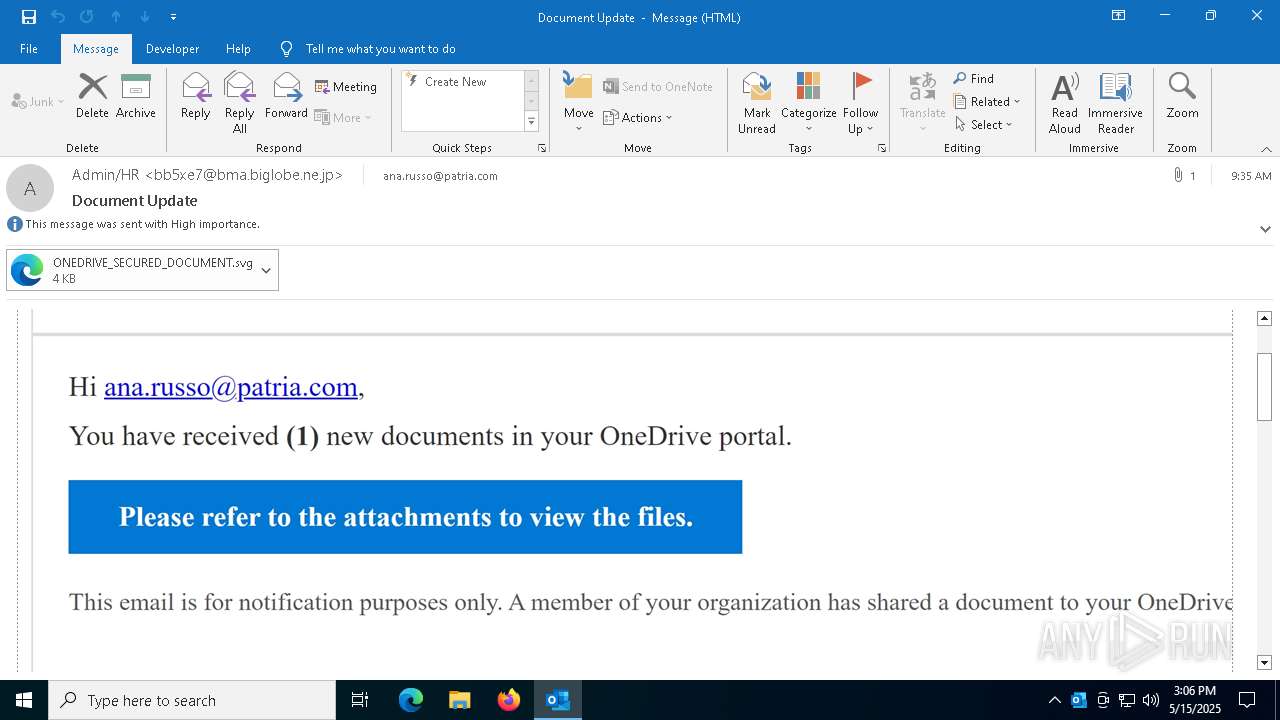
Task: Open the Tags dialog launcher
Action: point(882,148)
